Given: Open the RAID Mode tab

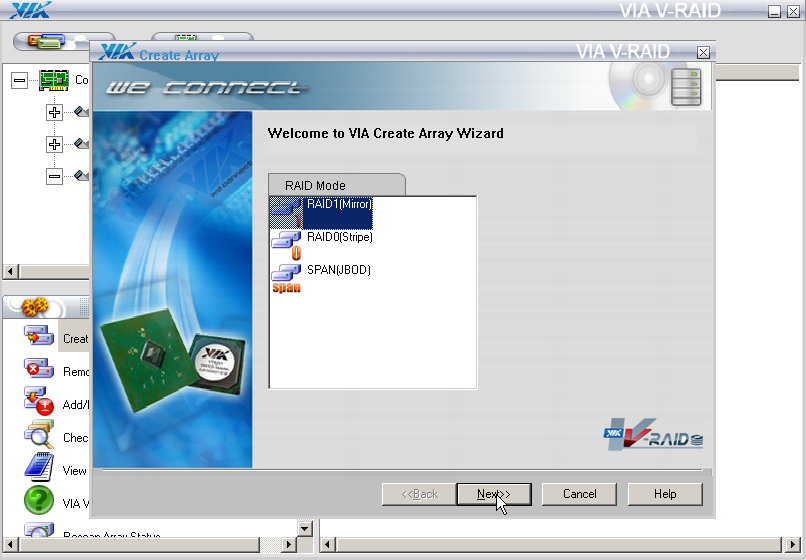Looking at the screenshot, I should click(x=337, y=185).
